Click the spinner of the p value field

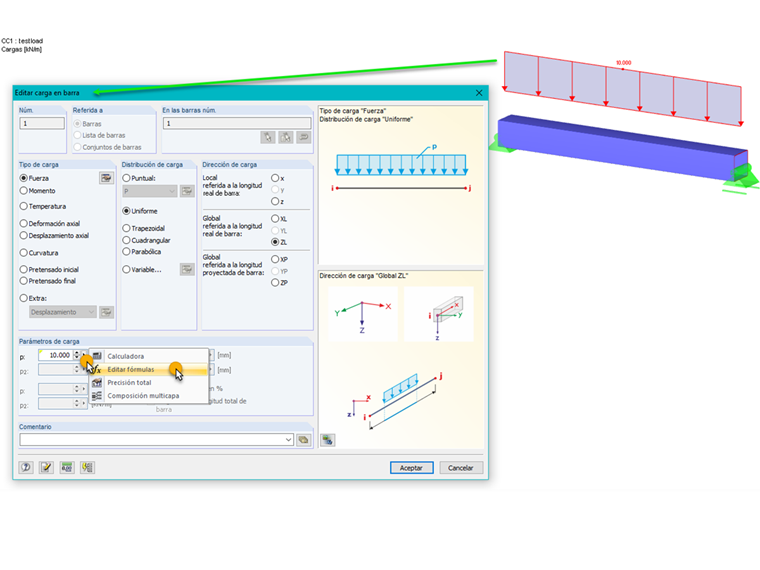point(77,355)
